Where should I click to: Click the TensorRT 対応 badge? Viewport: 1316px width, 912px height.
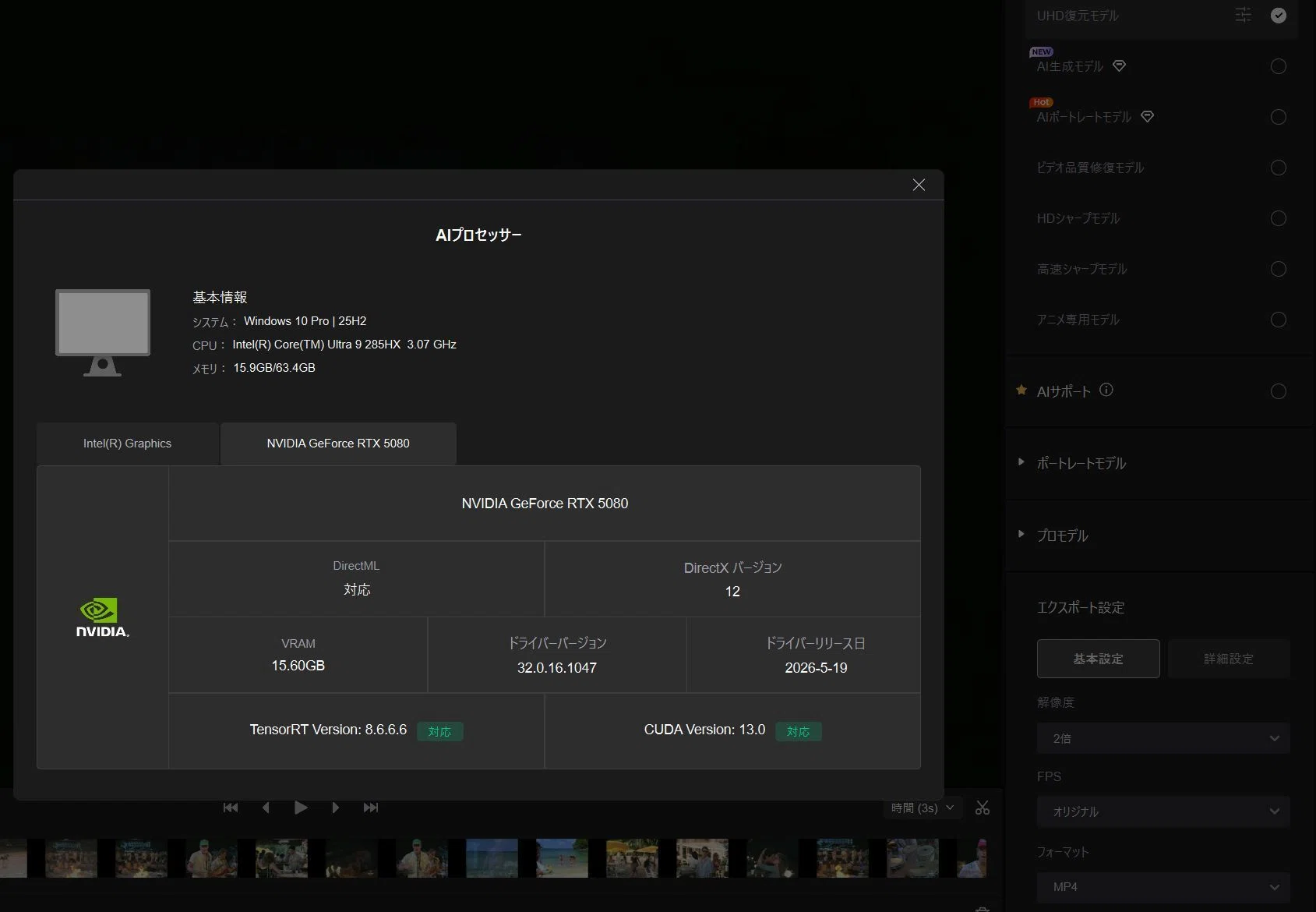pyautogui.click(x=440, y=731)
